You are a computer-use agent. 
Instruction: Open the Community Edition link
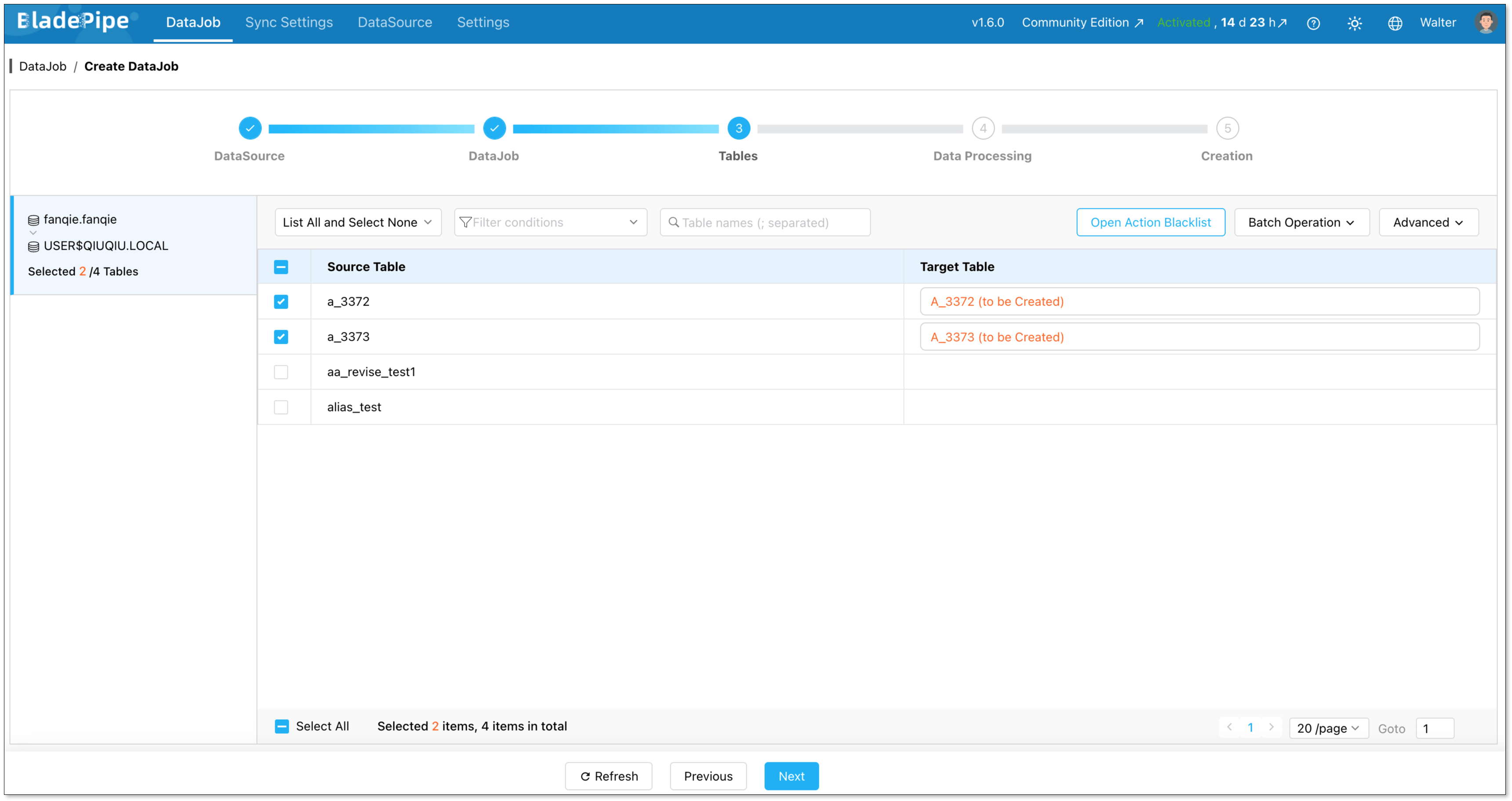pos(1082,22)
